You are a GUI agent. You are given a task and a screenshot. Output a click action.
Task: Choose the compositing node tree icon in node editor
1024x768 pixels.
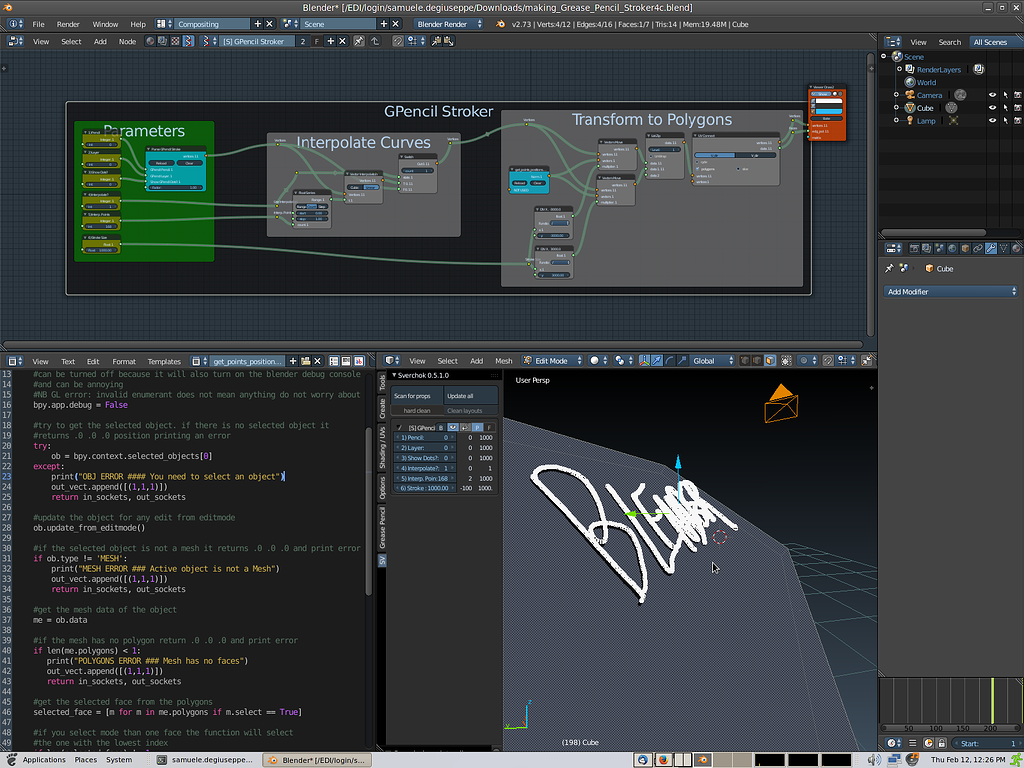point(163,41)
